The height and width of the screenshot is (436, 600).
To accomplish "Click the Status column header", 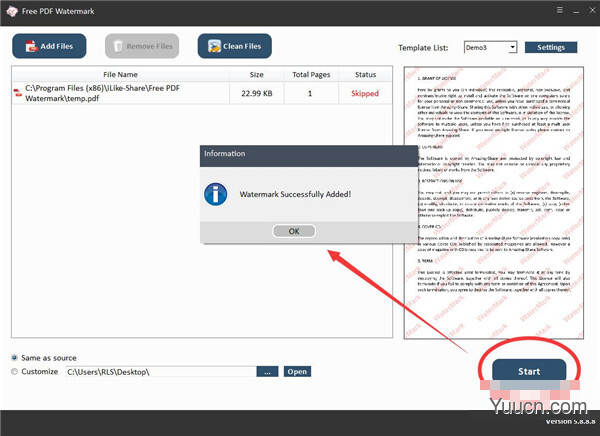I will click(x=365, y=75).
